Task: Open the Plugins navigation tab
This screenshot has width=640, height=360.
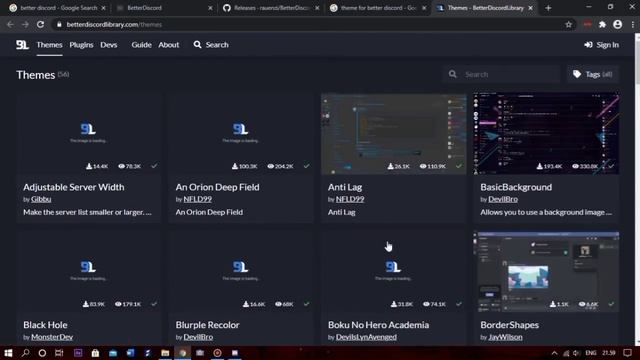Action: pyautogui.click(x=81, y=44)
